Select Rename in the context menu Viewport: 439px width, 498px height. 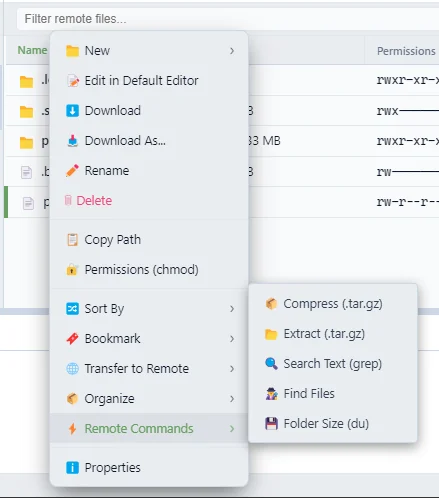coord(149,171)
